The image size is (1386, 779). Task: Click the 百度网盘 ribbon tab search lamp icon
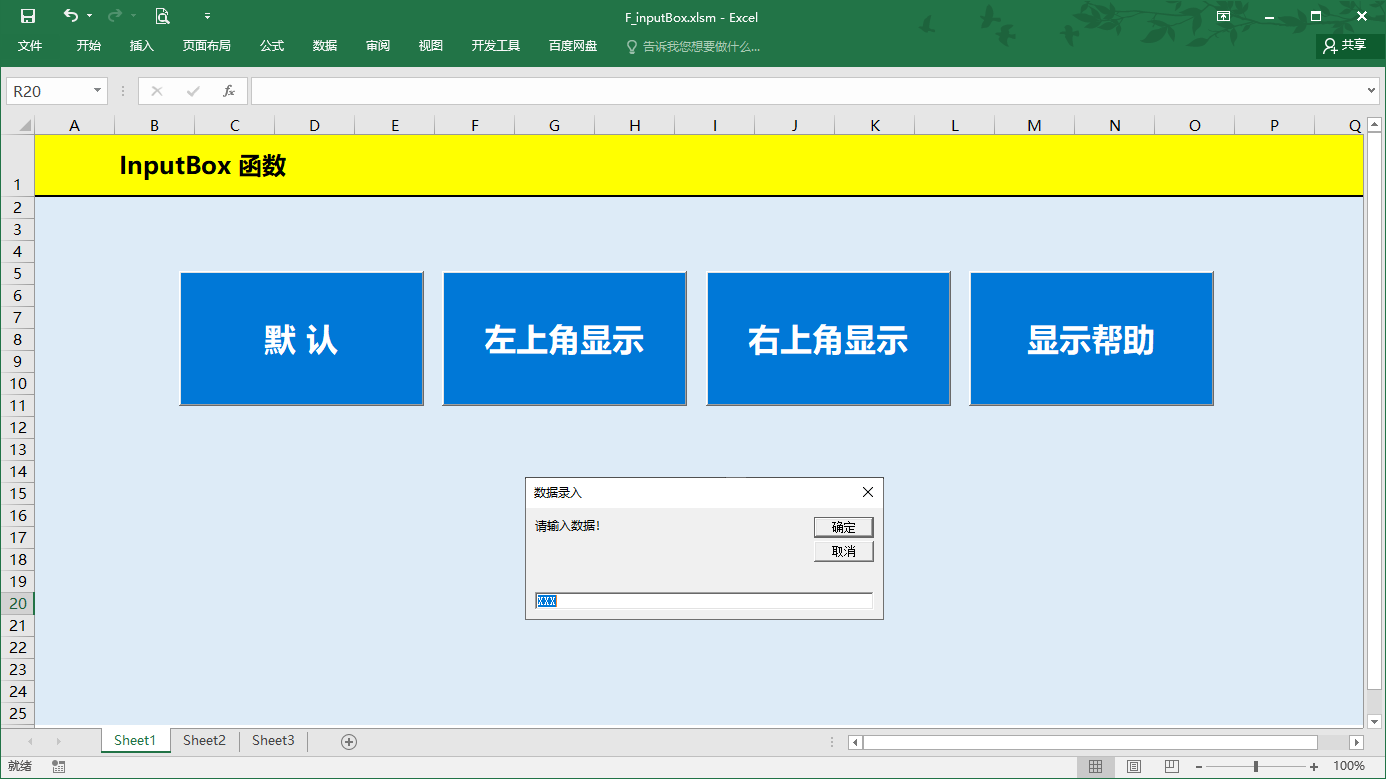[x=630, y=45]
